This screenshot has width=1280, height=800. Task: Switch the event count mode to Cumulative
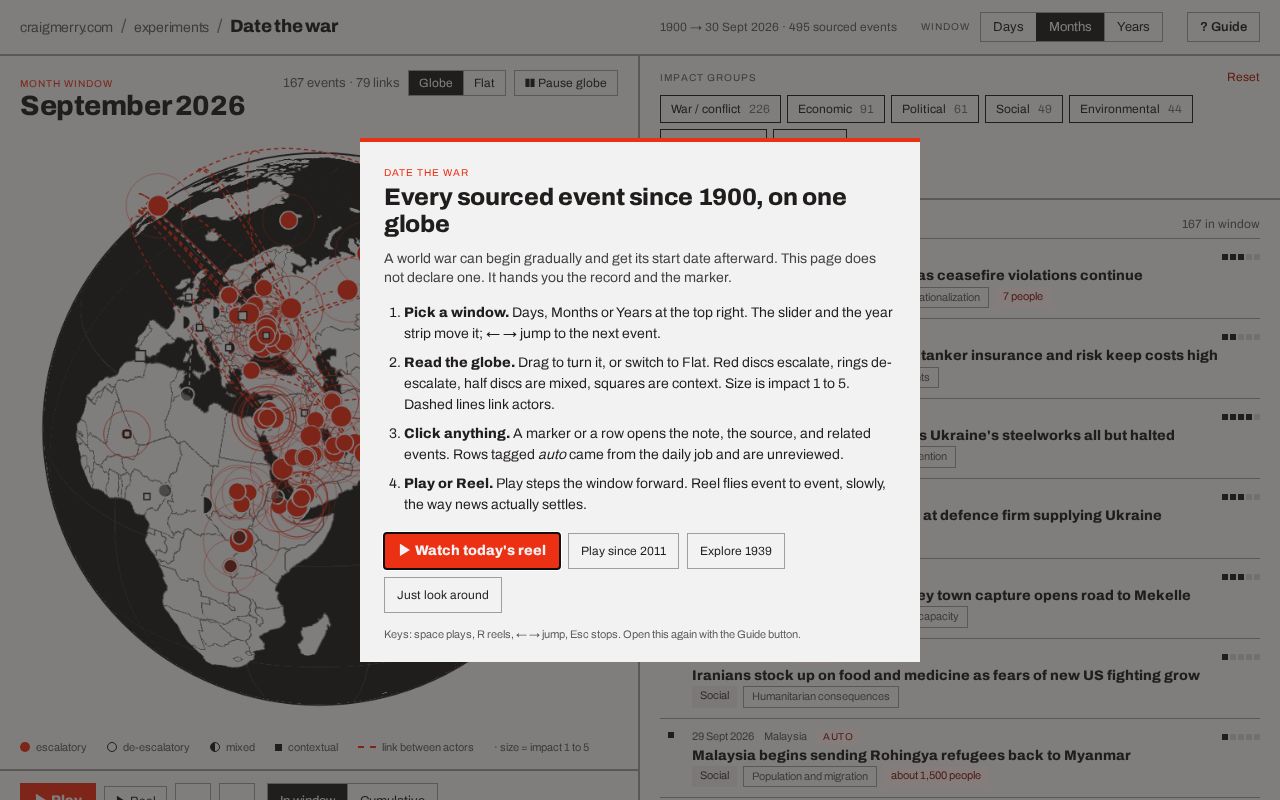point(392,792)
